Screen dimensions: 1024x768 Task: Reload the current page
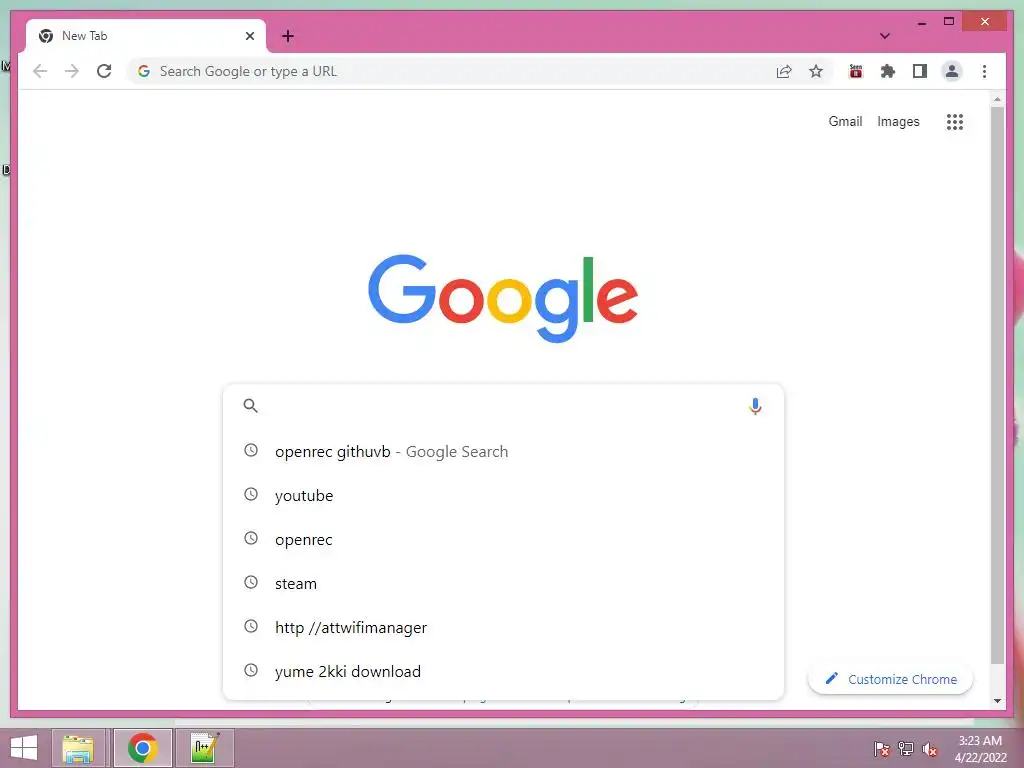pos(104,71)
